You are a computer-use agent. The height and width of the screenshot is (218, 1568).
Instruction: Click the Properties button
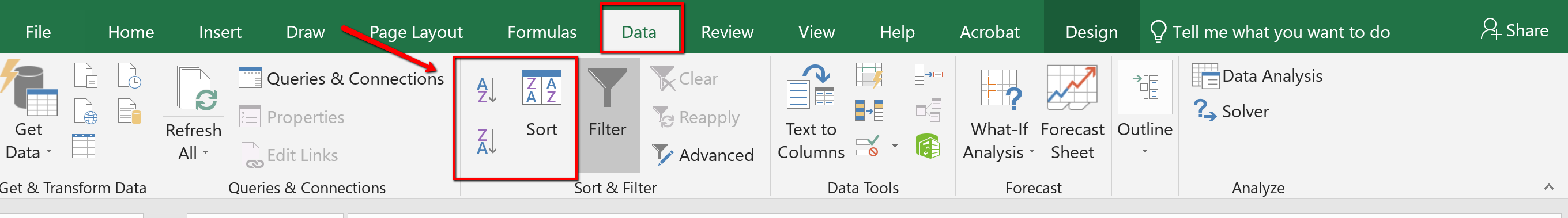292,117
